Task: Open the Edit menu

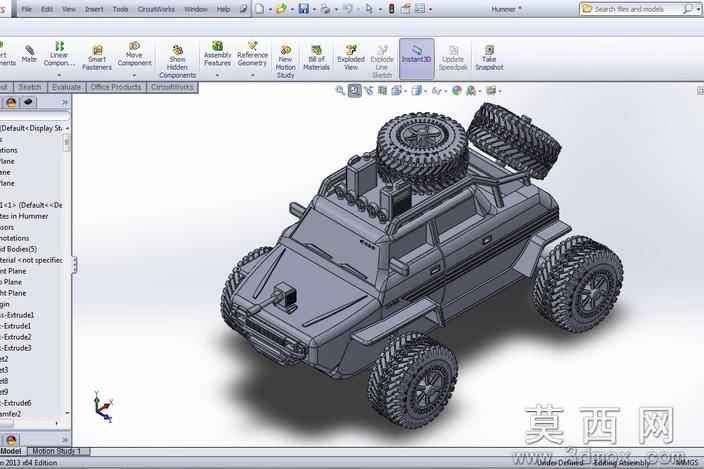Action: click(x=47, y=9)
